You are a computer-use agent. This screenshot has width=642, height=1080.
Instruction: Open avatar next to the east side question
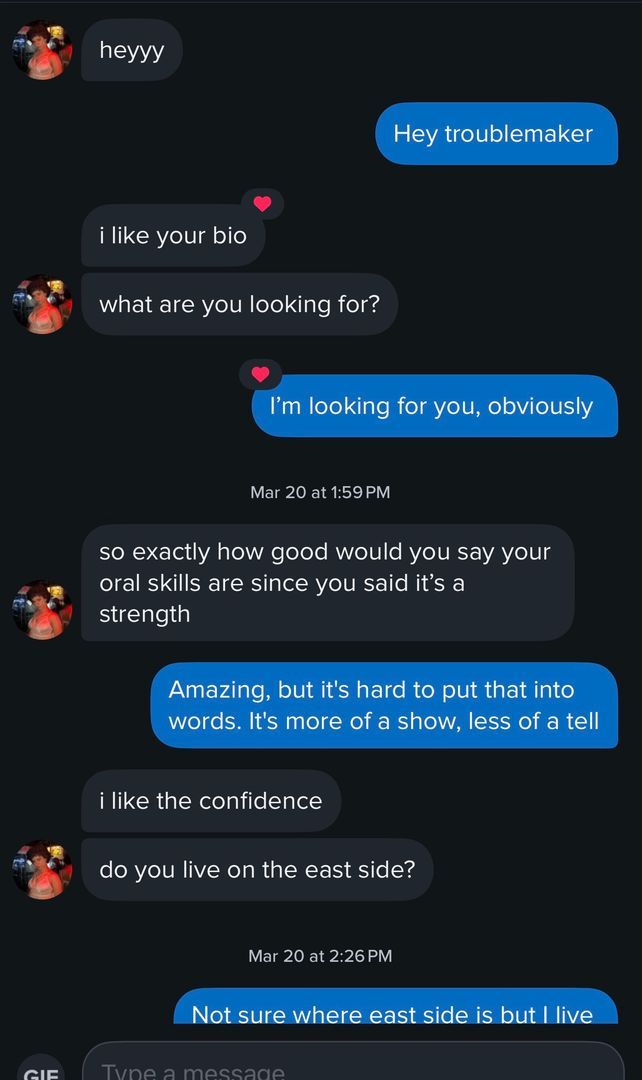pyautogui.click(x=41, y=869)
